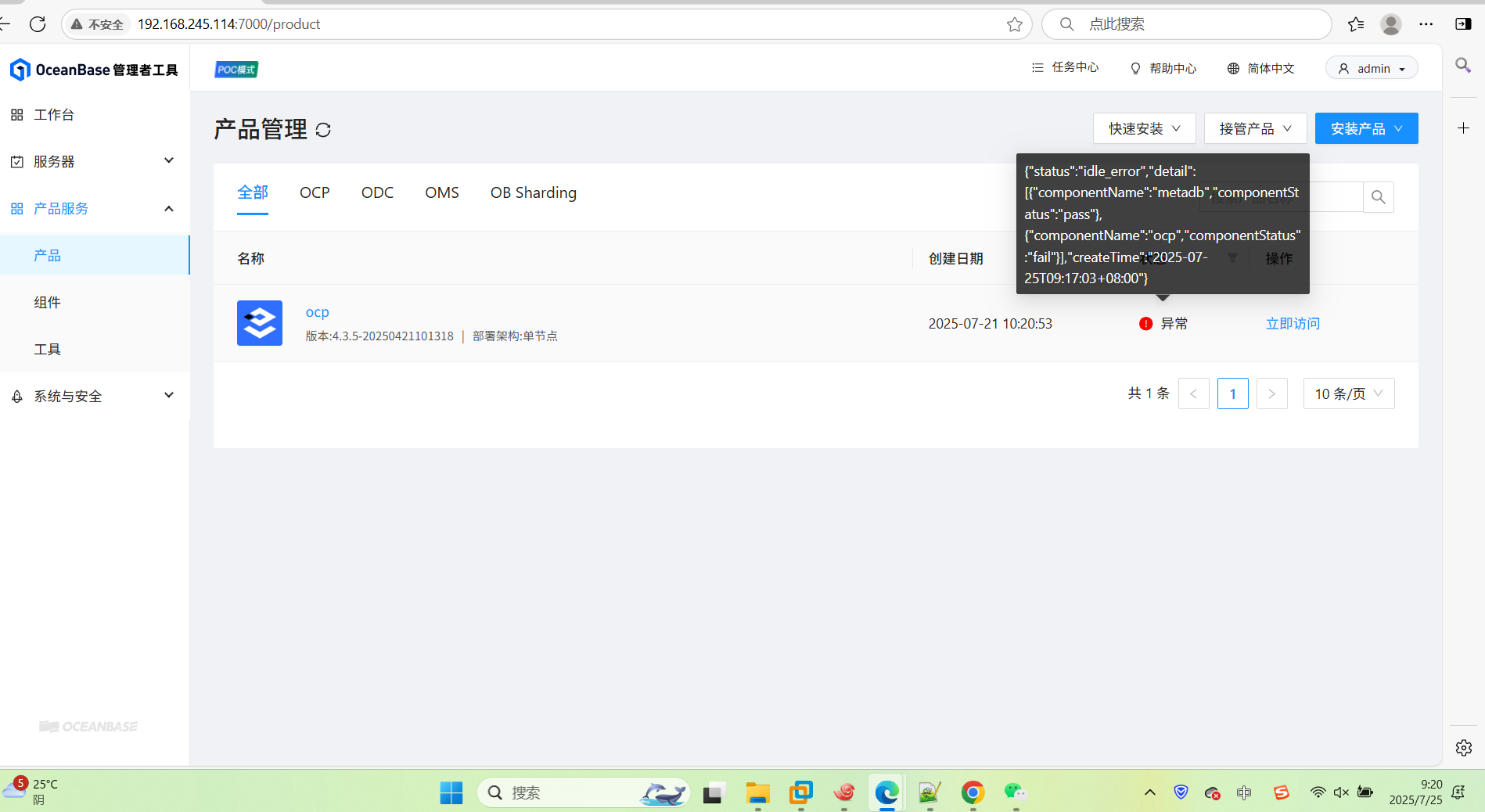Expand the 系统与安全 sidebar menu
This screenshot has height=812, width=1485.
95,396
